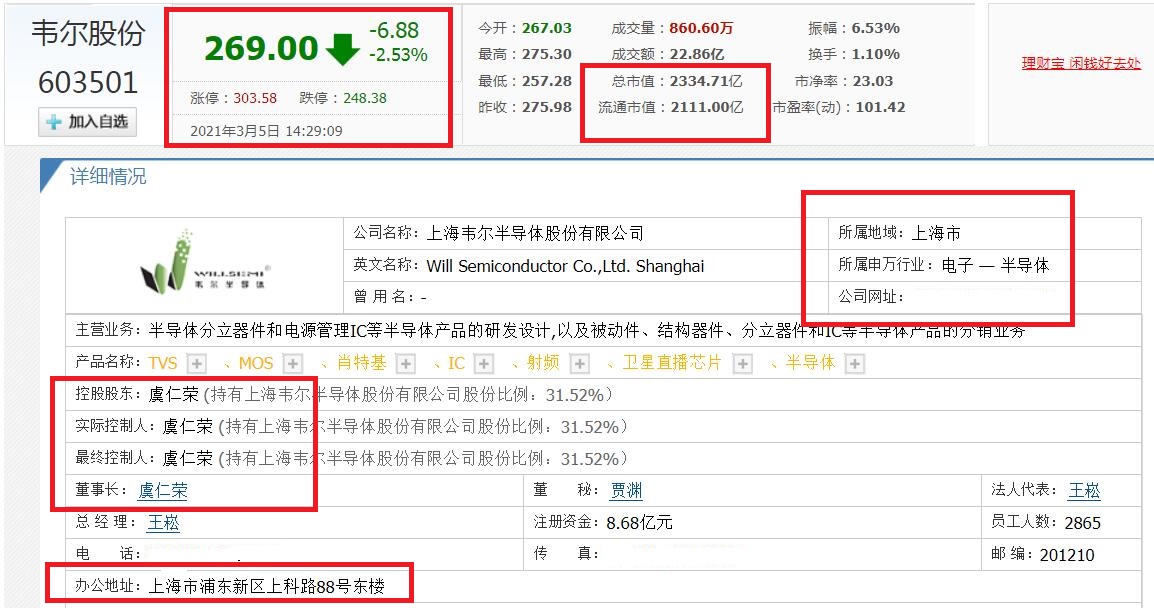Screen dimensions: 1154x608
Task: Click the dynamic P/E value 101.42
Action: 881,107
